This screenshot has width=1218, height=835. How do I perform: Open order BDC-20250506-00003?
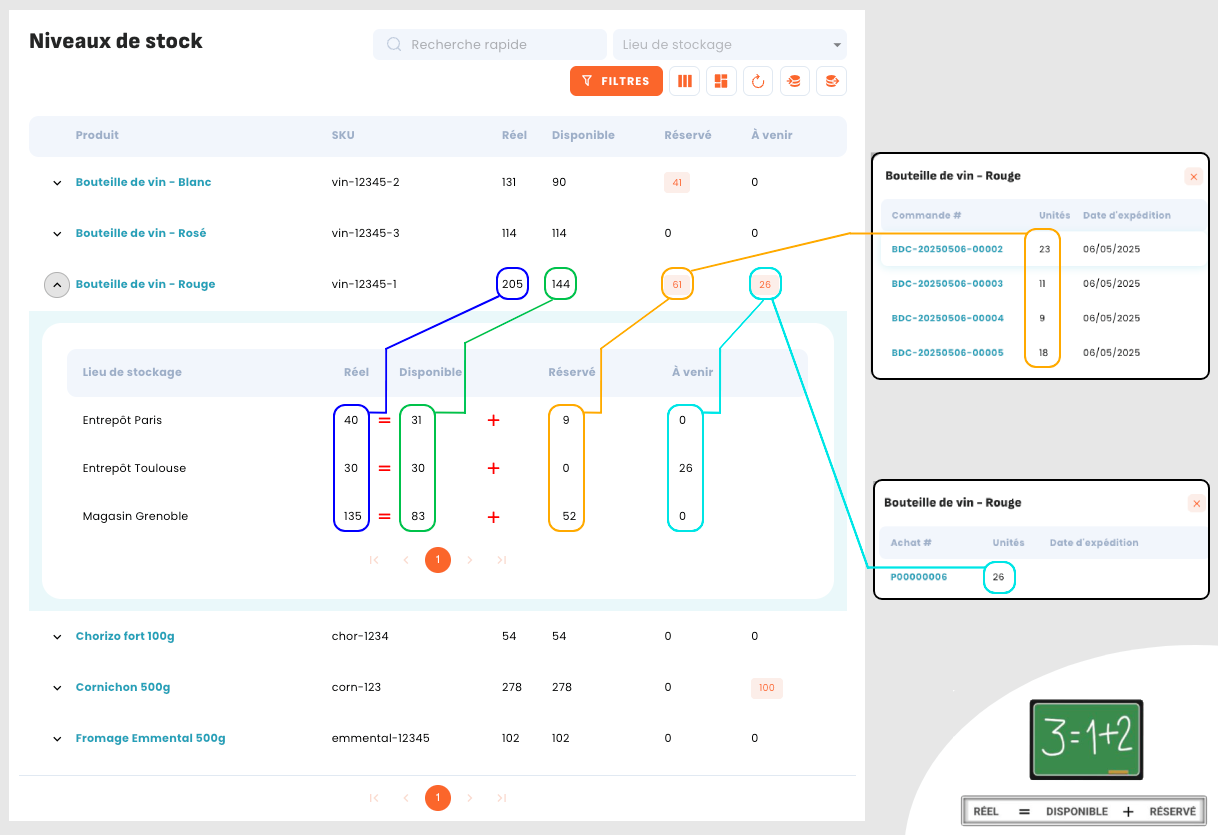pos(947,284)
